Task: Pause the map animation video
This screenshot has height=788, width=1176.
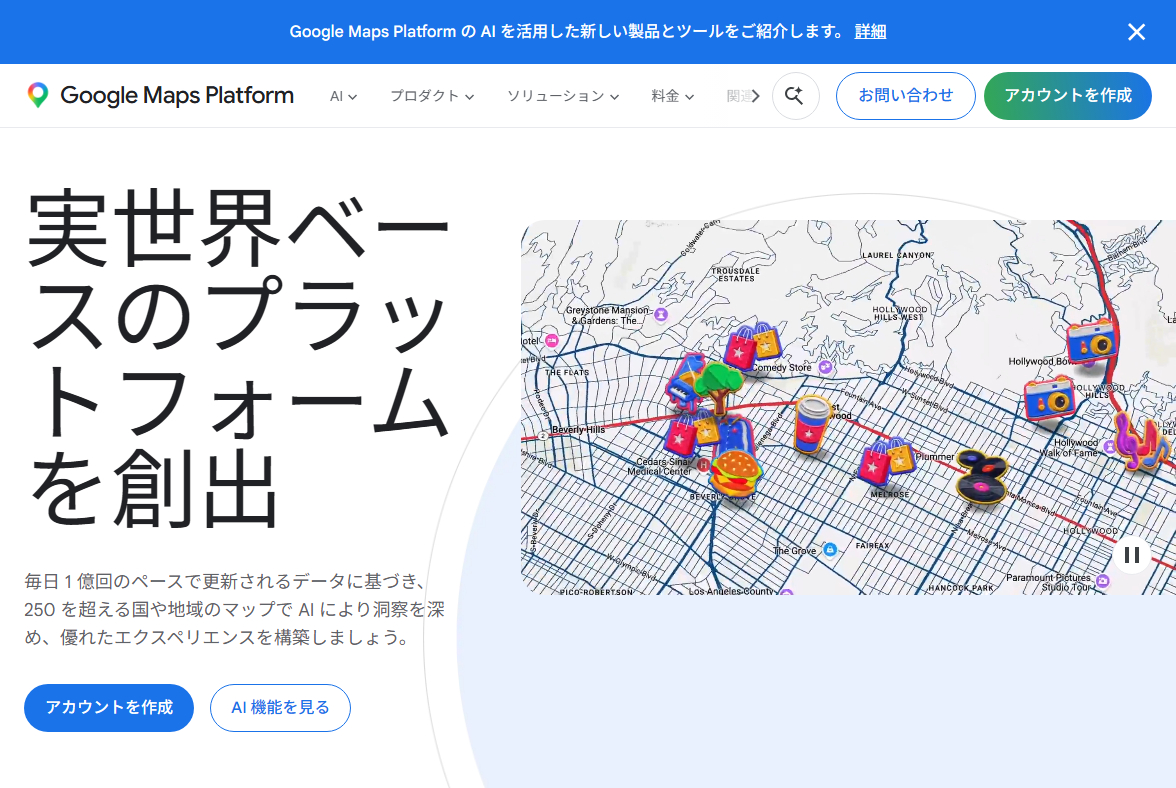Action: point(1132,554)
